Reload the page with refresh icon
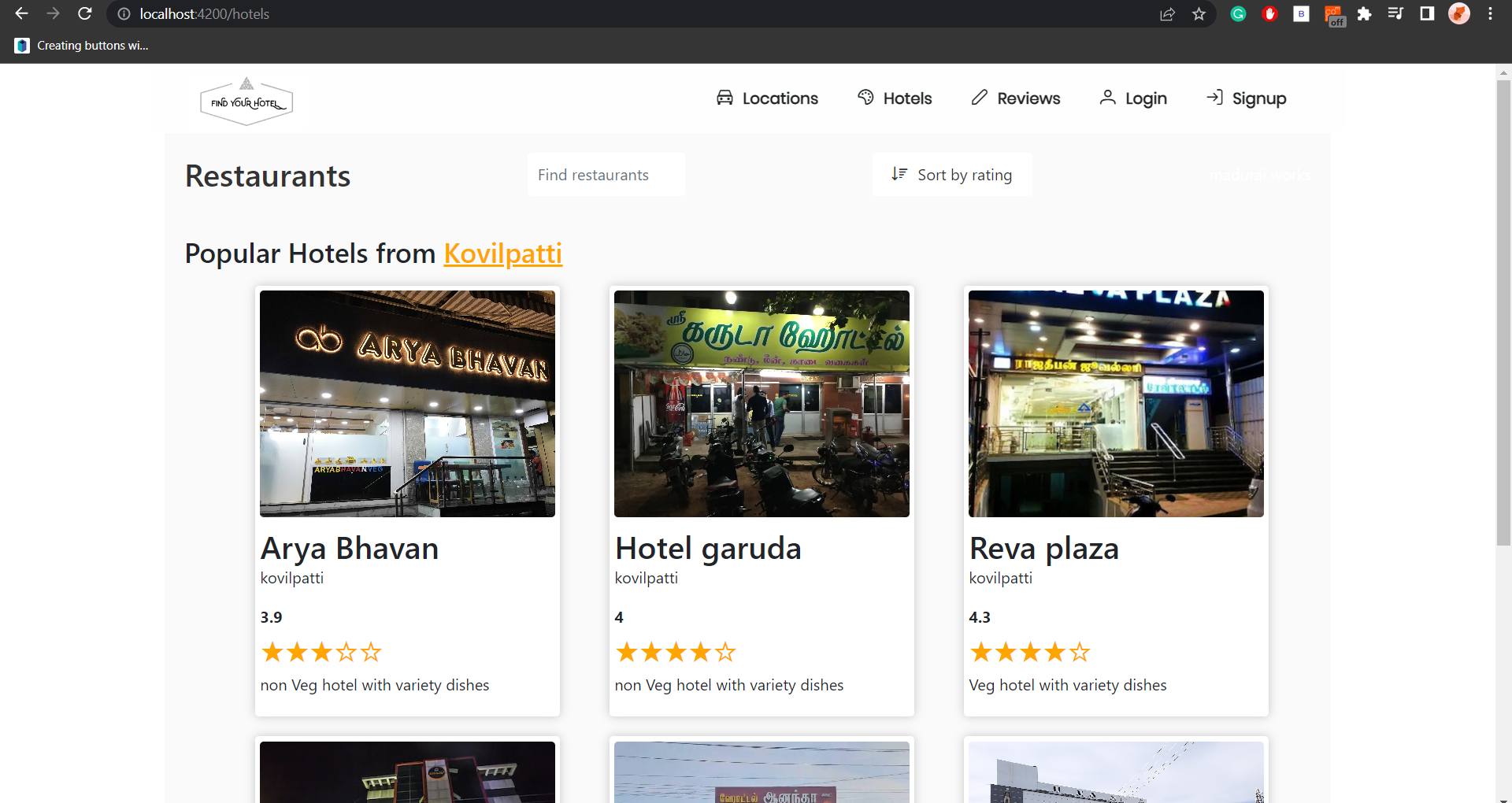This screenshot has height=803, width=1512. pos(85,14)
